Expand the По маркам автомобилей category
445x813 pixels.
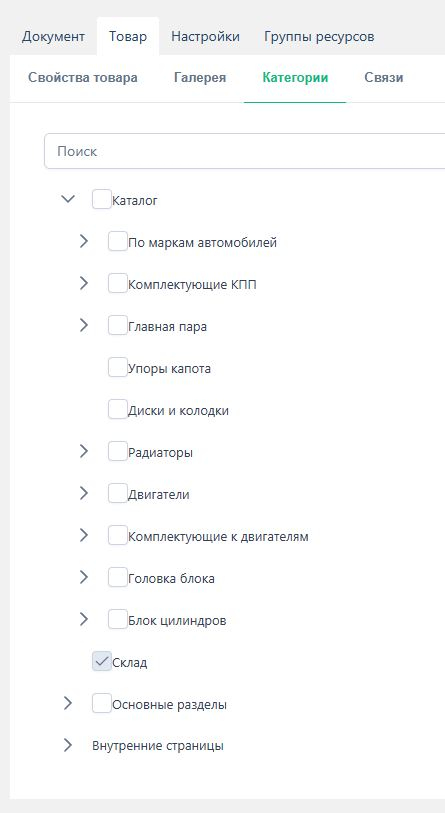point(84,242)
